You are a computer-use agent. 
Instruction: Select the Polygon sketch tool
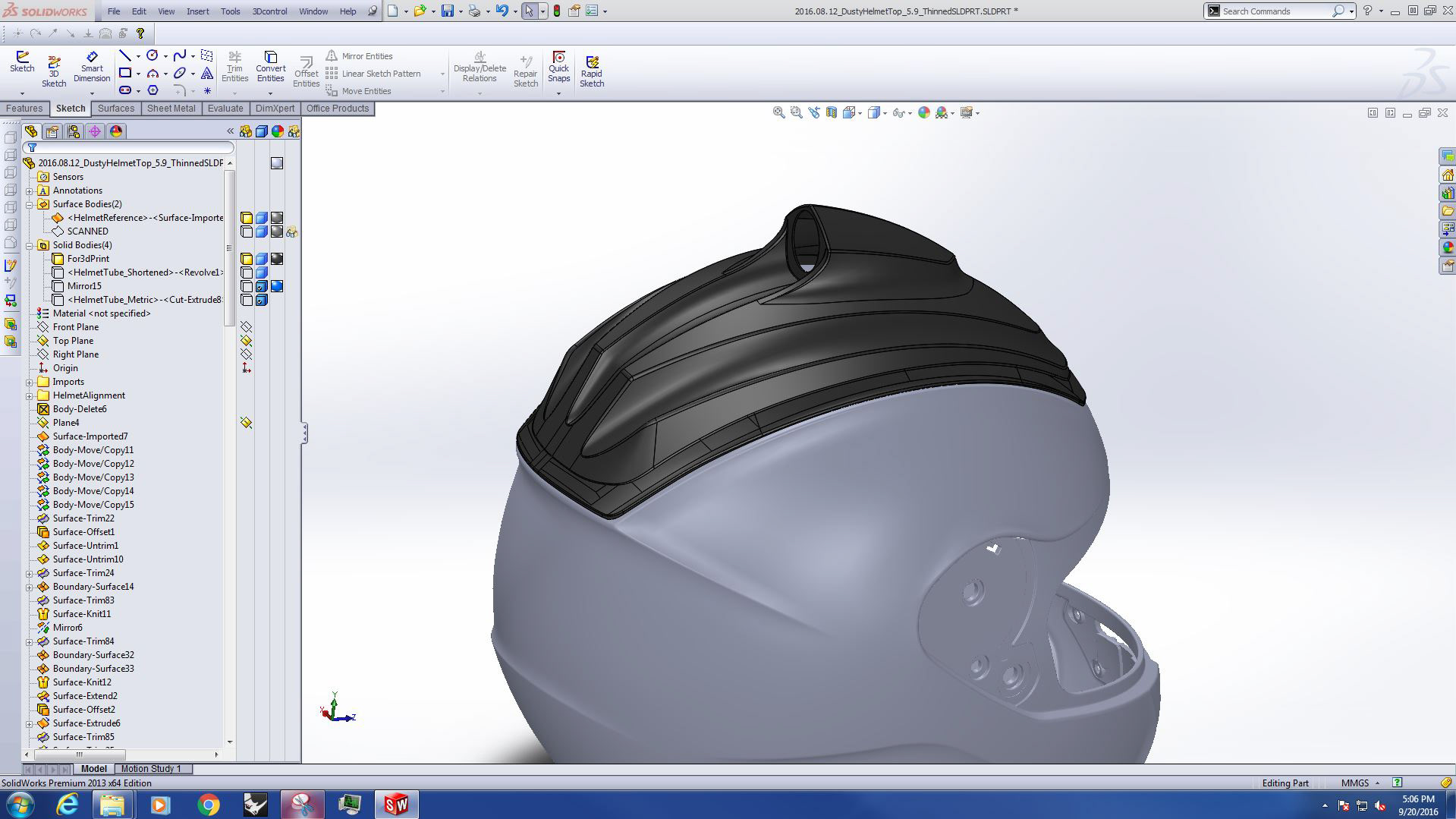pyautogui.click(x=153, y=90)
